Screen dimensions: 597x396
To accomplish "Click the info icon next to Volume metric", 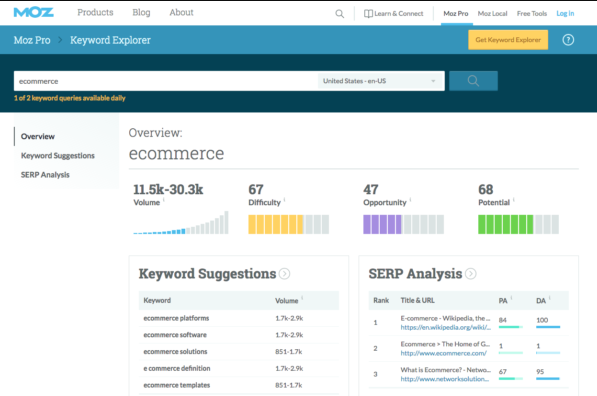I will 164,200.
